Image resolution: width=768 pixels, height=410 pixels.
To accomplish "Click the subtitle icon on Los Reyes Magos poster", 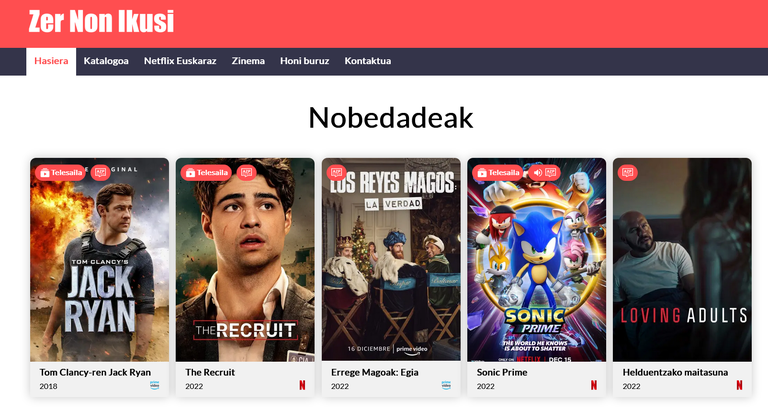I will click(336, 172).
